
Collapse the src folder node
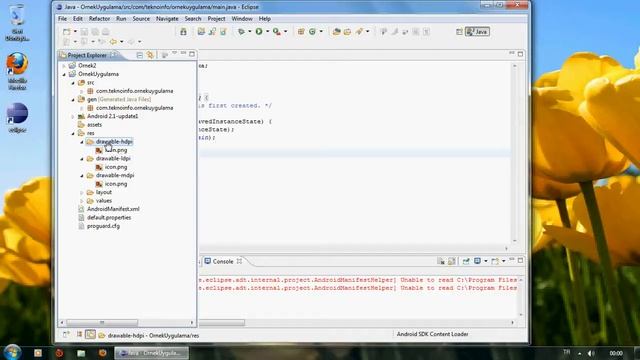click(x=73, y=83)
